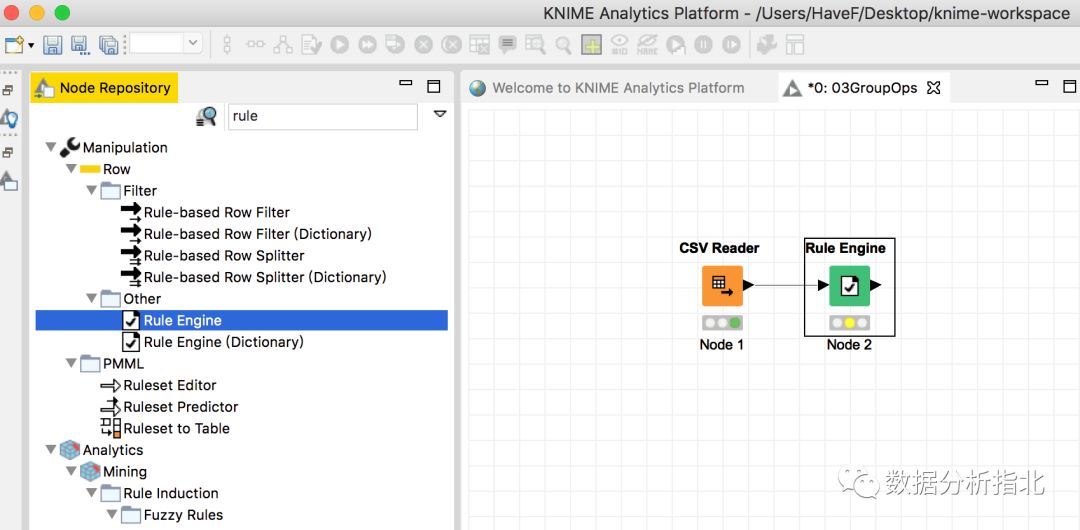Toggle the show node IDs eye icon

(619, 45)
